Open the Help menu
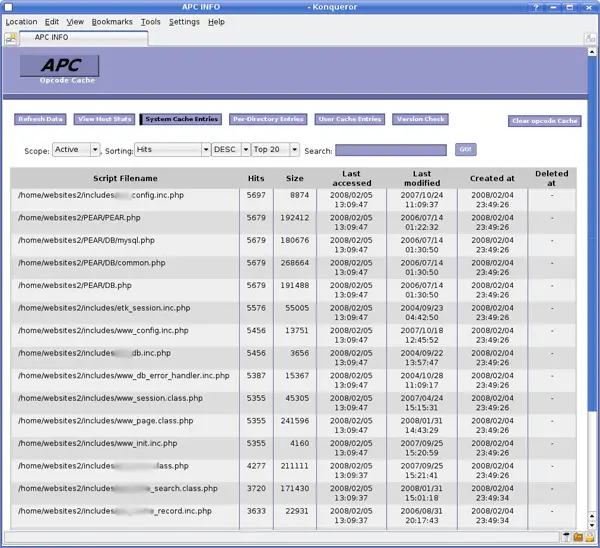 tap(216, 22)
